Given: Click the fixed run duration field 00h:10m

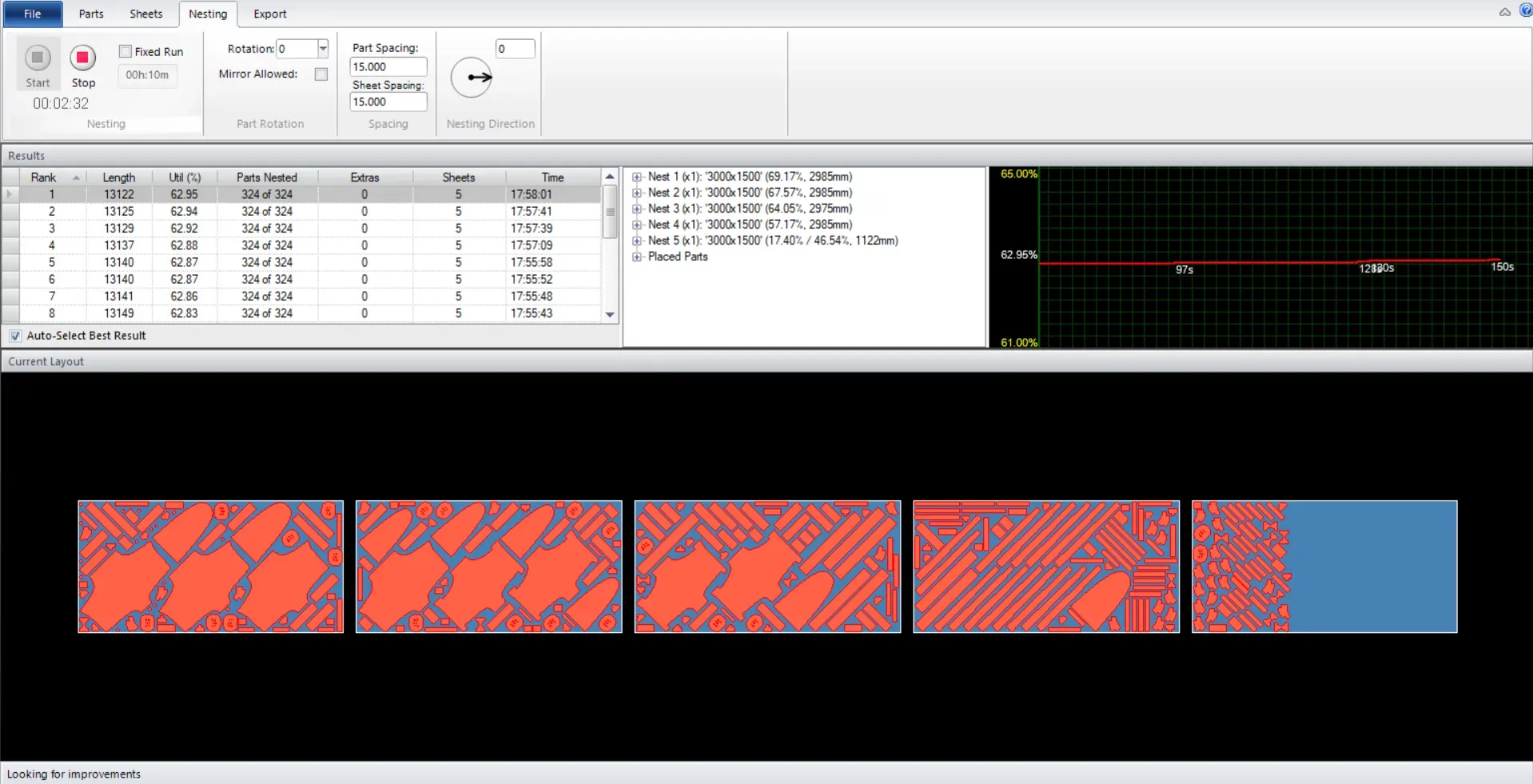Looking at the screenshot, I should pos(147,75).
